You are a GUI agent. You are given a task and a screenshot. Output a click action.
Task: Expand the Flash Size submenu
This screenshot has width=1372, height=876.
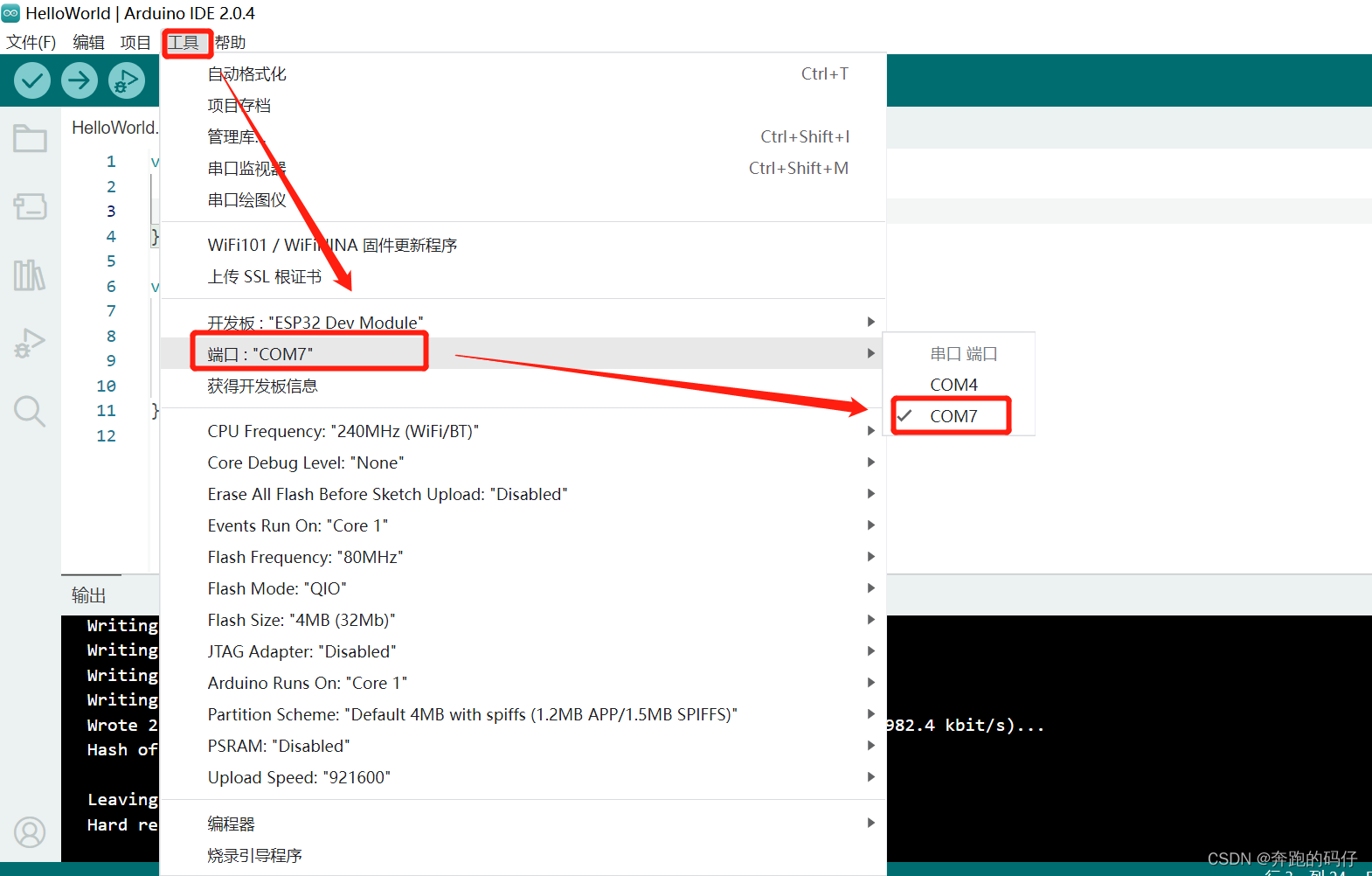[x=523, y=620]
